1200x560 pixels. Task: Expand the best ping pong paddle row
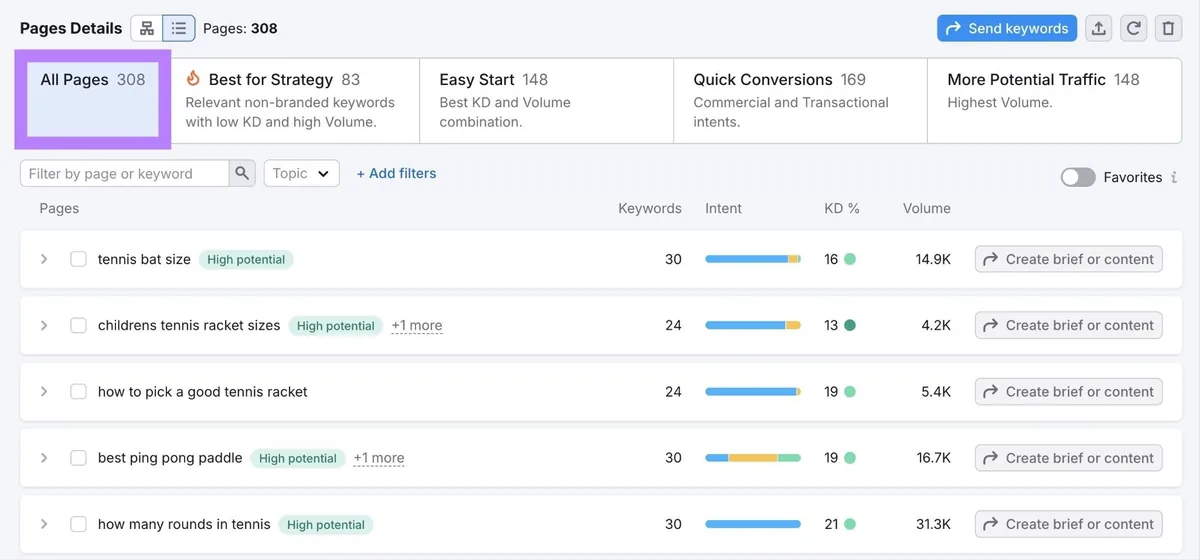(x=44, y=458)
